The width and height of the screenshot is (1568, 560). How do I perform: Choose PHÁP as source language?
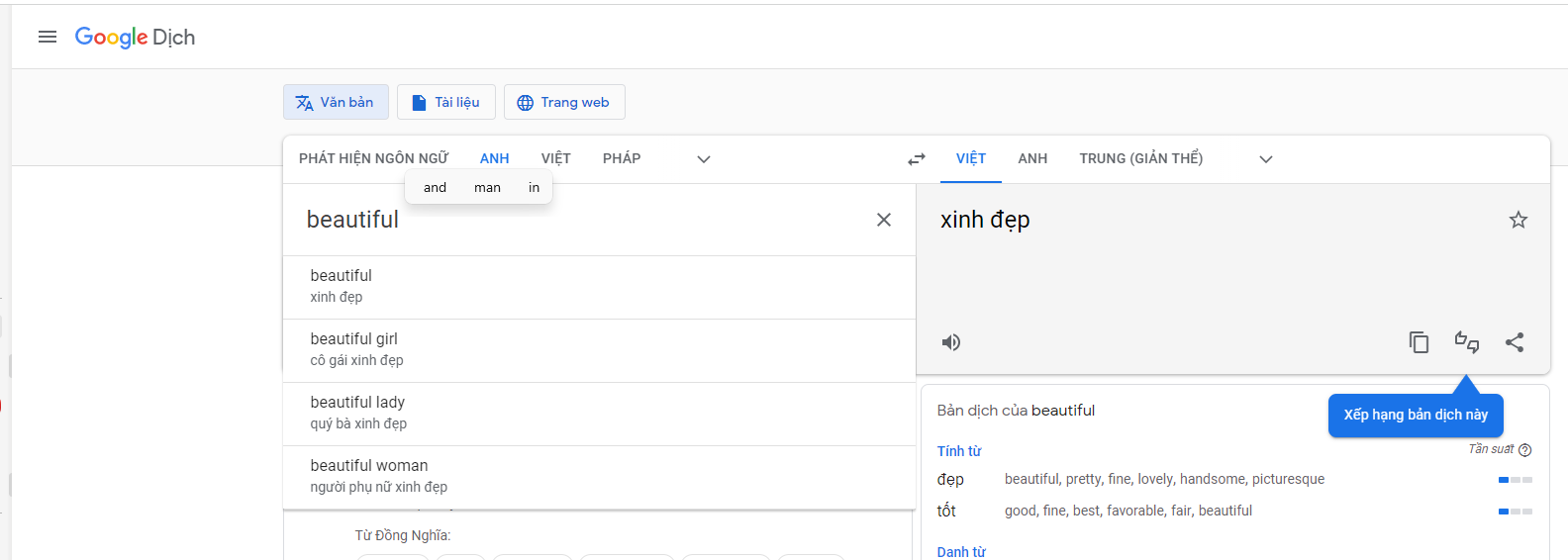click(622, 158)
